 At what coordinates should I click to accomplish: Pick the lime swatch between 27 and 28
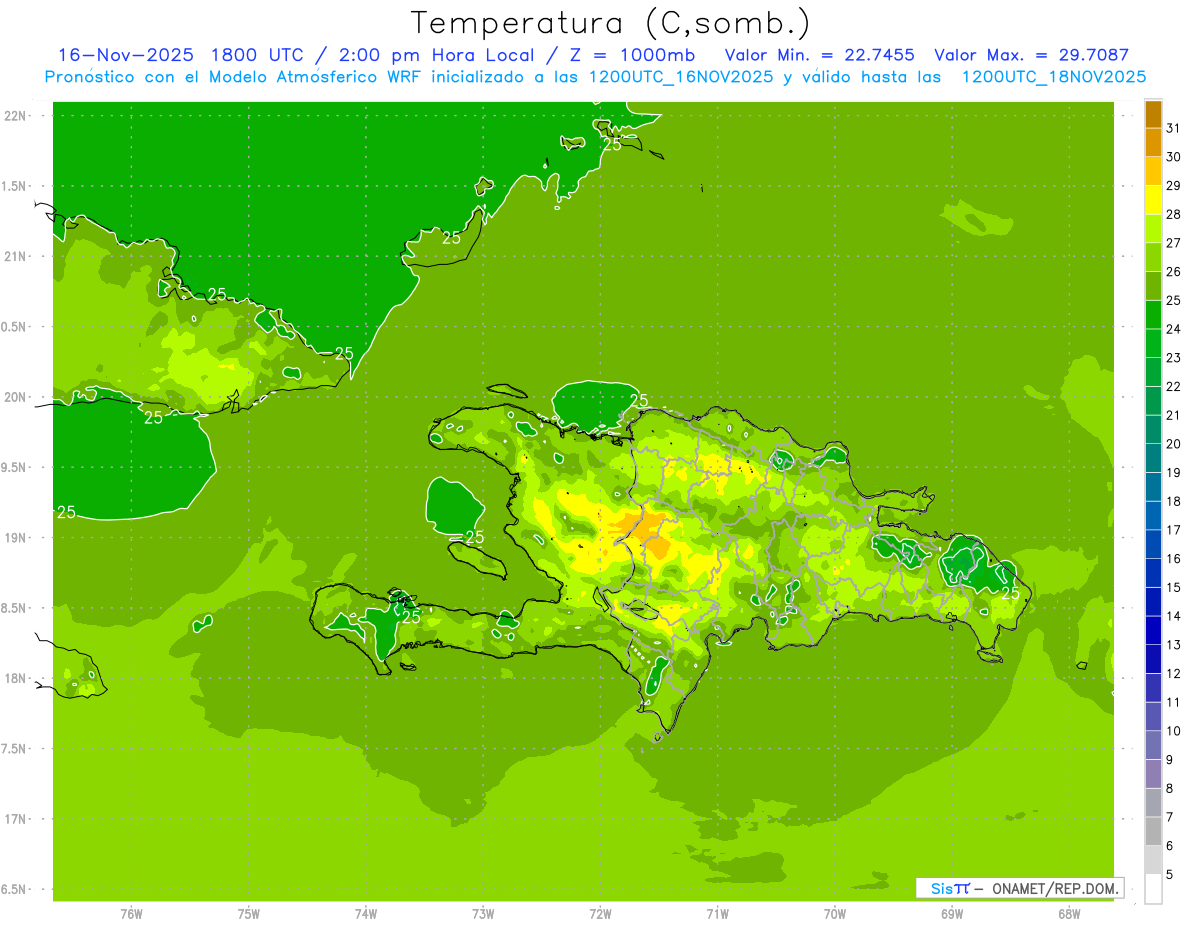pyautogui.click(x=1153, y=229)
